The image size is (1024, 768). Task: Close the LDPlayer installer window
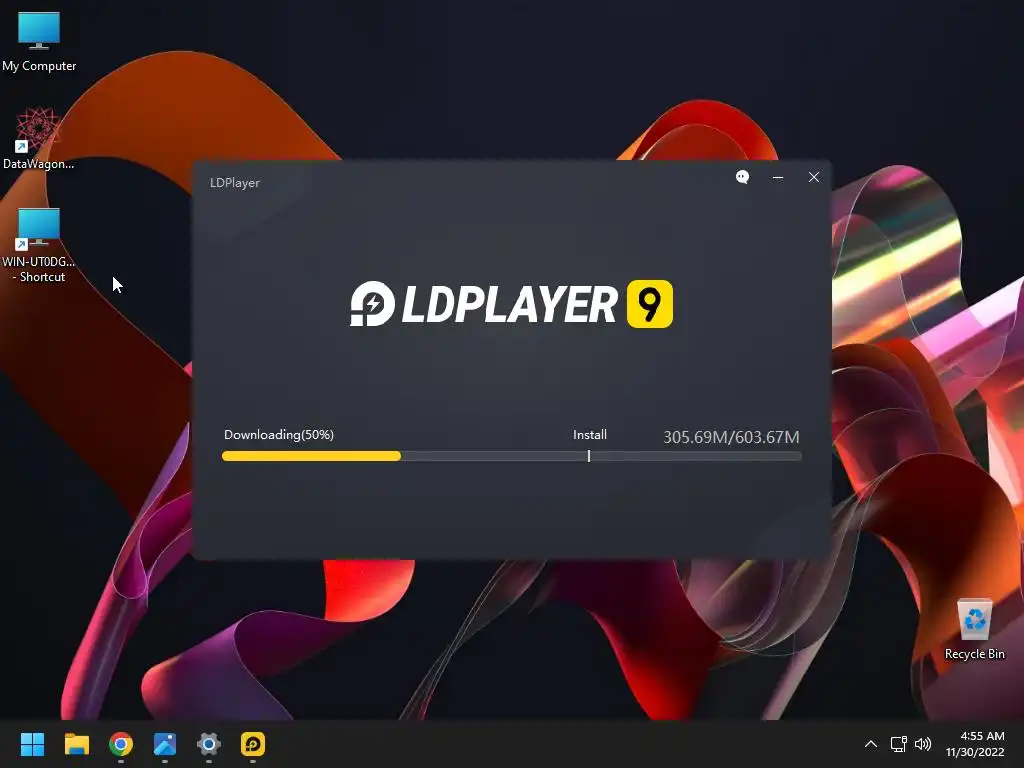coord(814,177)
